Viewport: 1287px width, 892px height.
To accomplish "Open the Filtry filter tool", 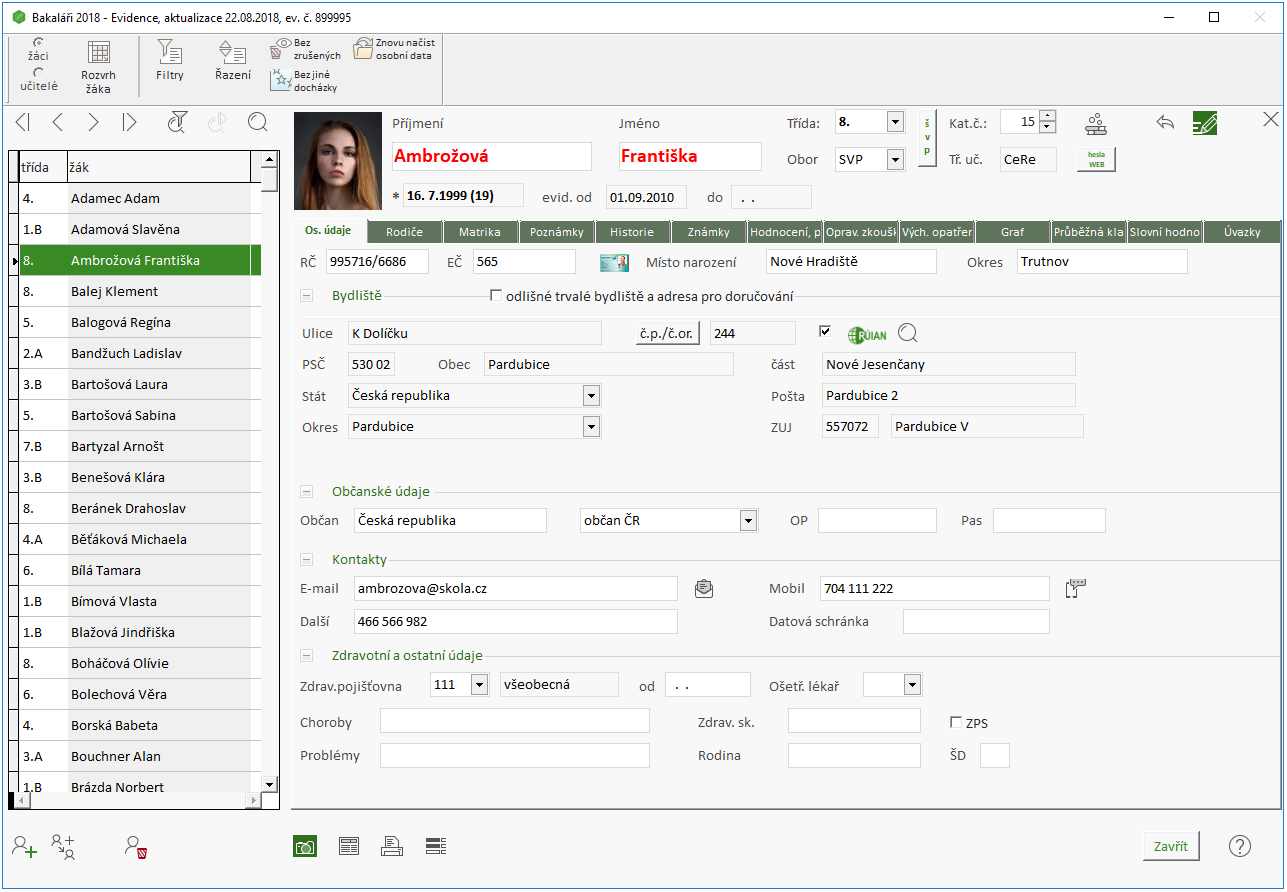I will point(170,62).
